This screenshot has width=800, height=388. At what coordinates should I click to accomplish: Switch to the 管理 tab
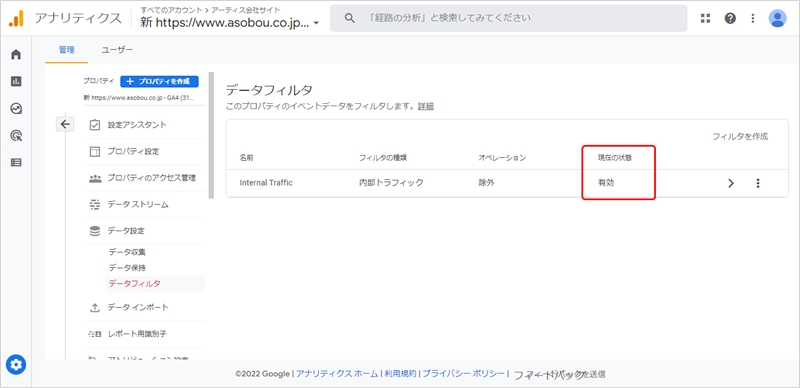[66, 50]
